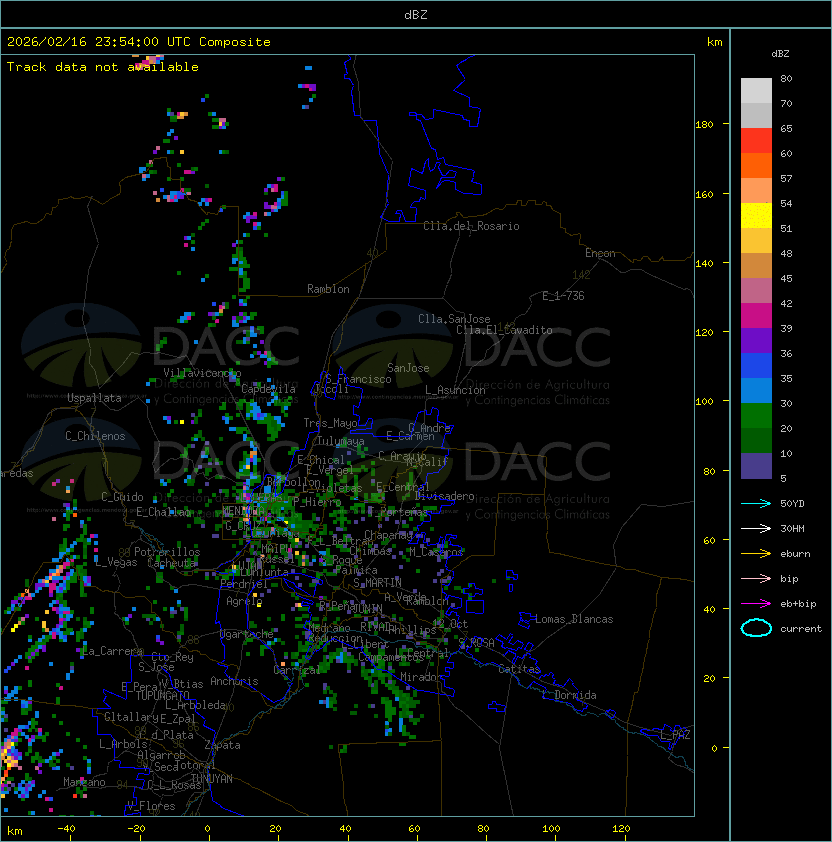Viewport: 832px width, 842px height.
Task: Click the 'TUNUYAN' map label
Action: (x=212, y=779)
